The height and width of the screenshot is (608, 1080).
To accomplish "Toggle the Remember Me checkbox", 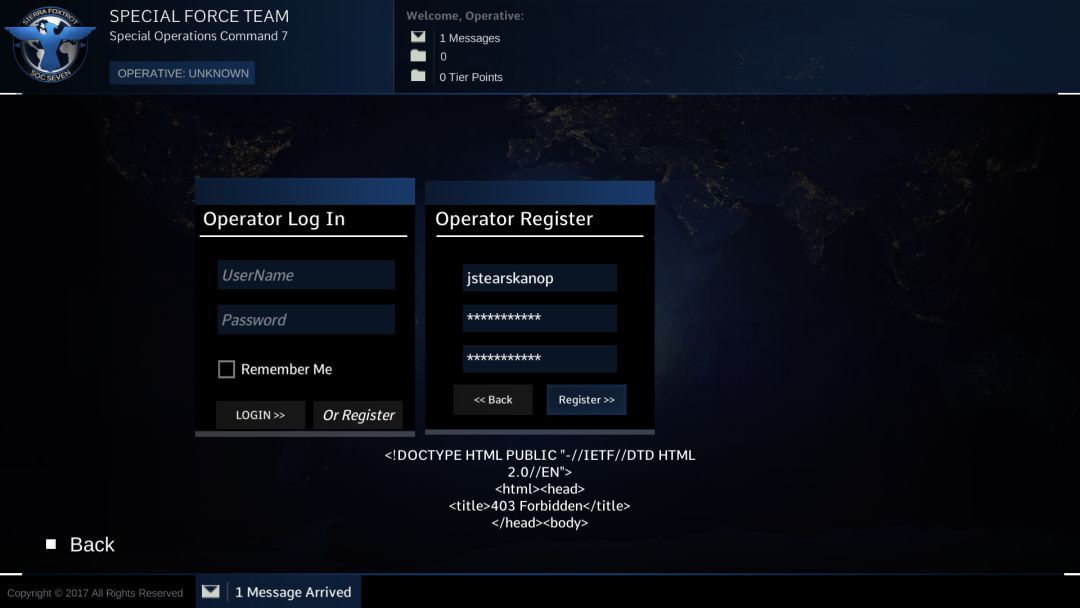I will click(226, 369).
